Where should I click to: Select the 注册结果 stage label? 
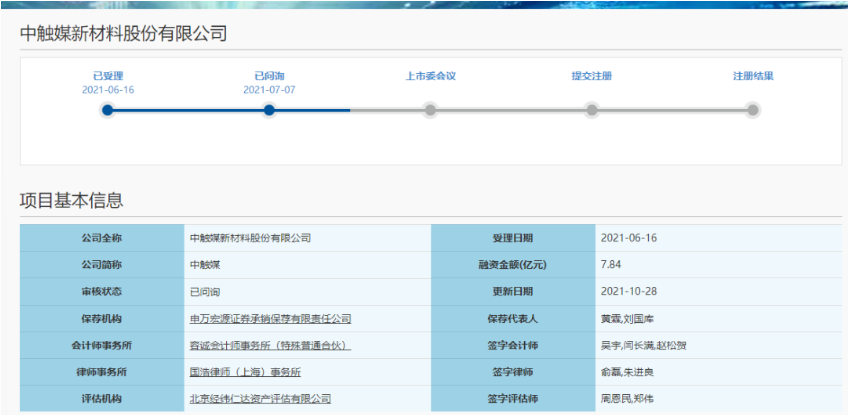[753, 76]
